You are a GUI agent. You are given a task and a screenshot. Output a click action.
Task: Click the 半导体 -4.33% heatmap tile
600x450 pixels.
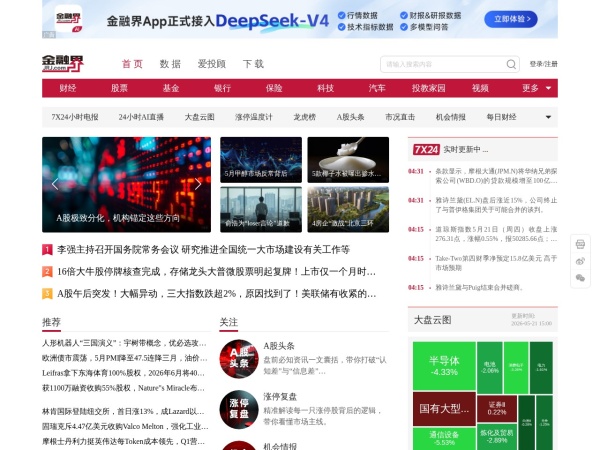point(444,366)
